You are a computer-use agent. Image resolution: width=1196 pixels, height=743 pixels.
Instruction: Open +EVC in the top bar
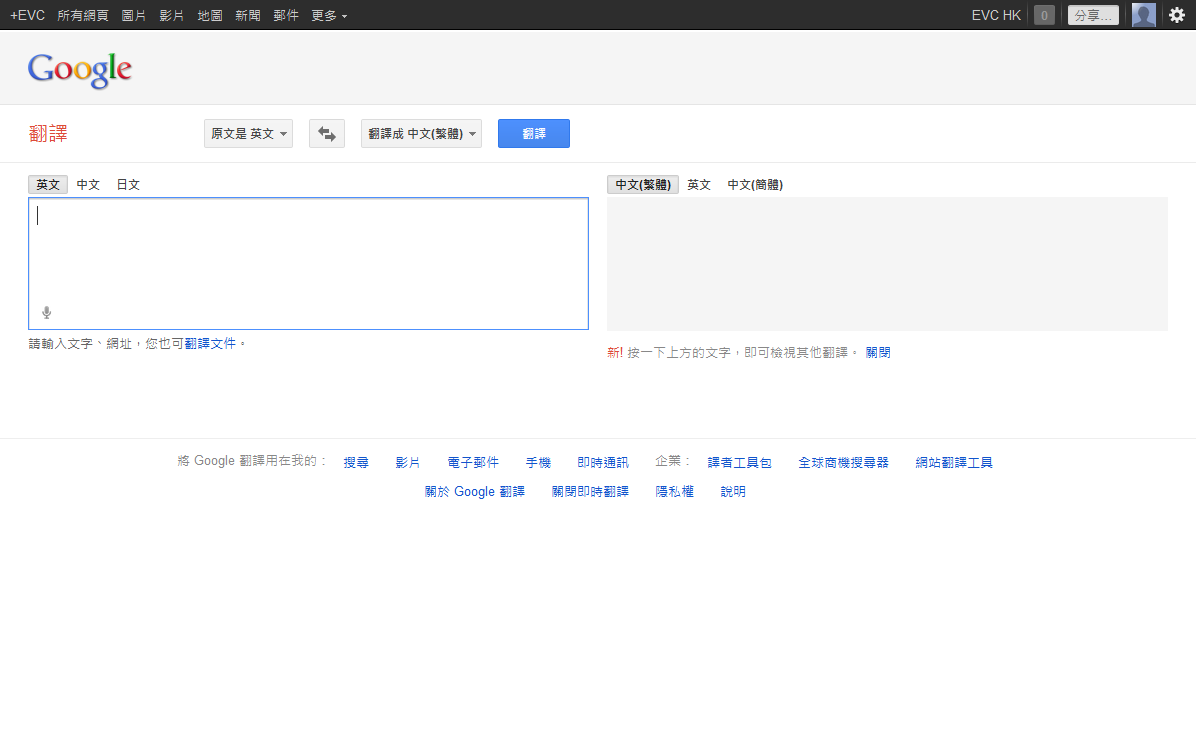27,15
